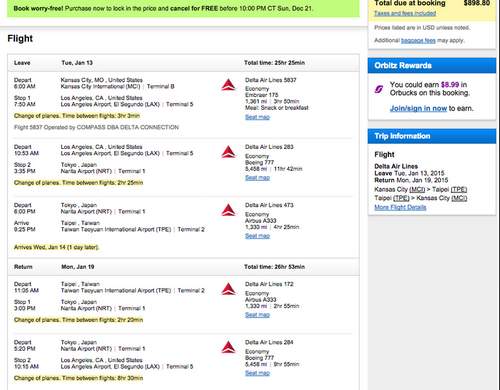Click the purple Orbucks rewards icon
This screenshot has width=500, height=390.
(x=379, y=89)
